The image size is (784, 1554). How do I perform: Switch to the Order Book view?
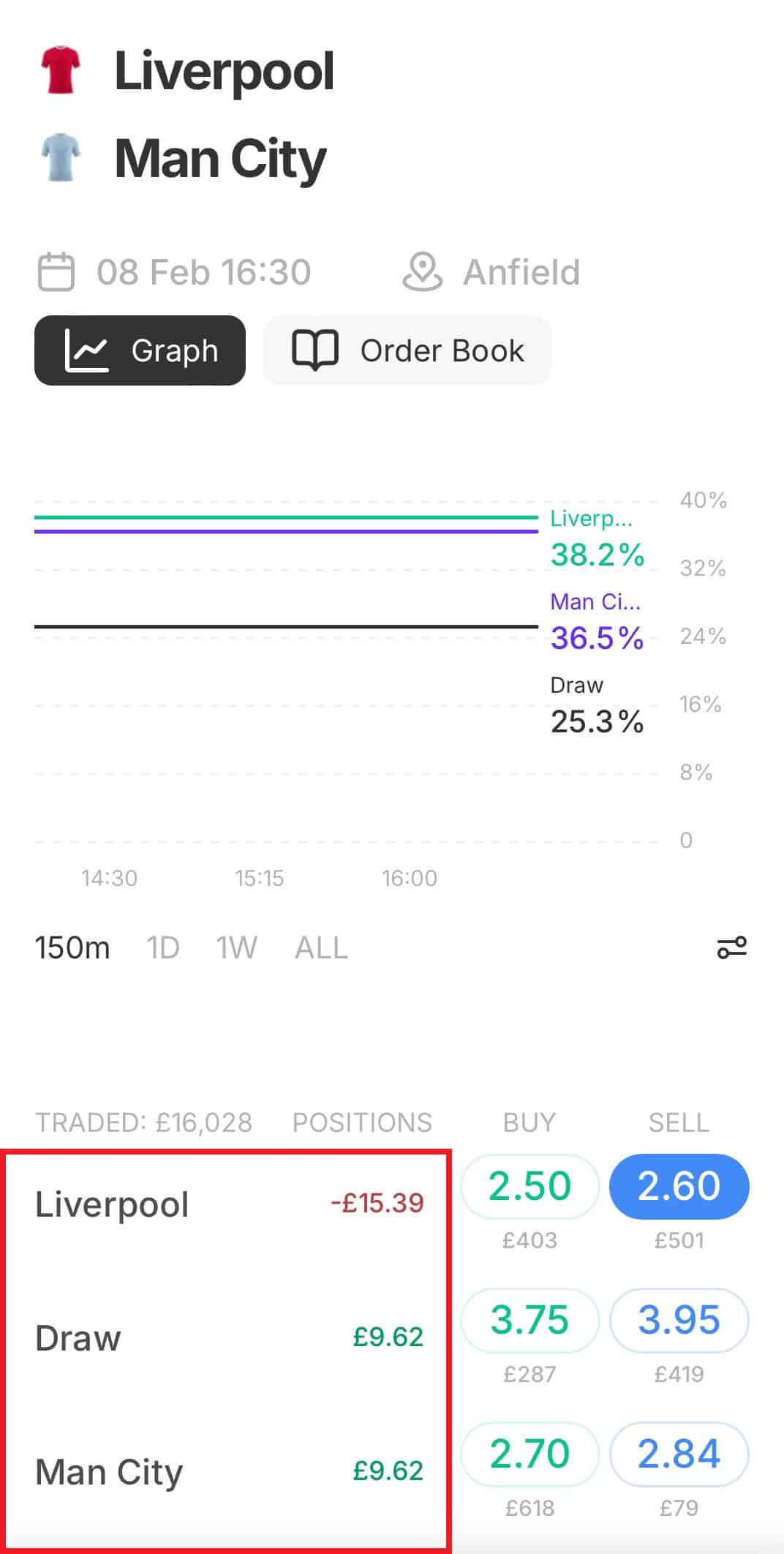coord(407,350)
